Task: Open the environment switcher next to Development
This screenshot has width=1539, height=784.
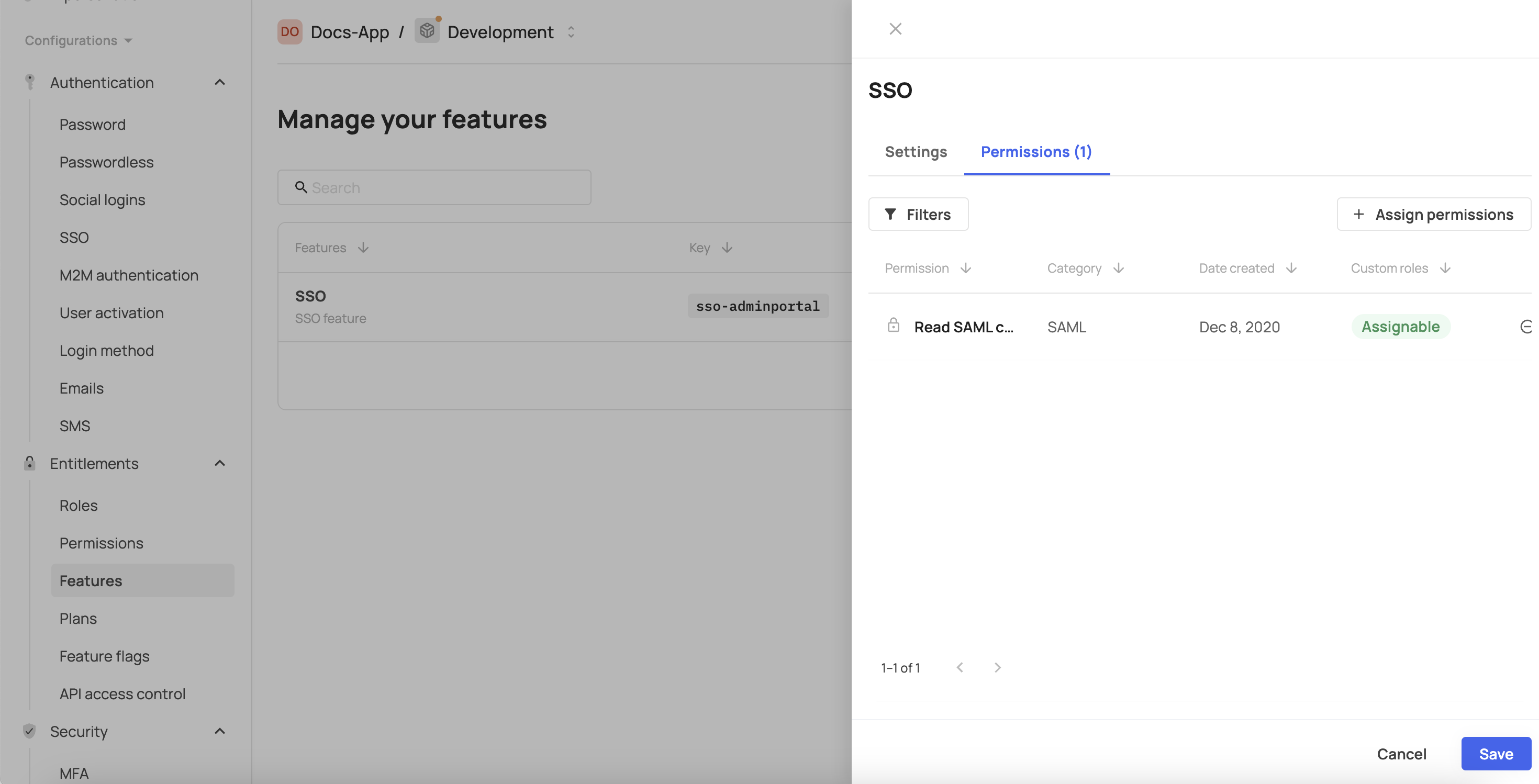Action: click(x=571, y=31)
